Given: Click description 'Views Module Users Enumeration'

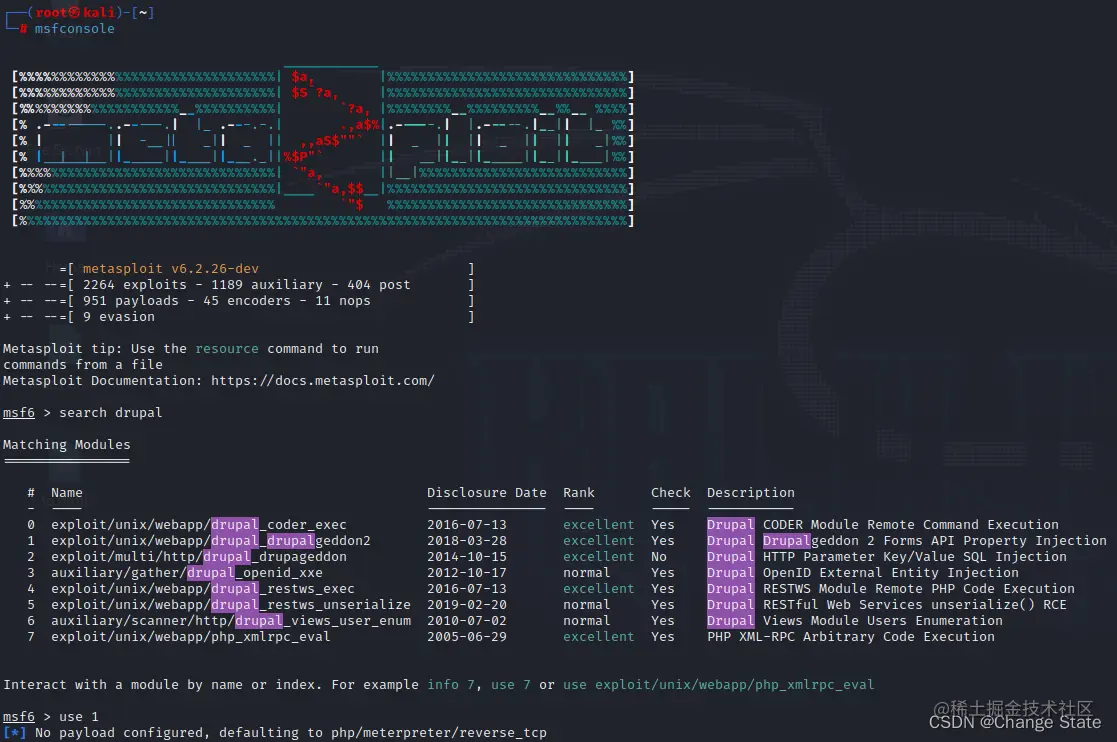Looking at the screenshot, I should [883, 620].
